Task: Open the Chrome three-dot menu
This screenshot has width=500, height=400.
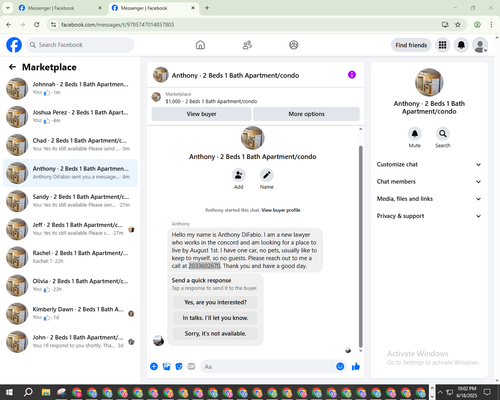Action: 491,25
